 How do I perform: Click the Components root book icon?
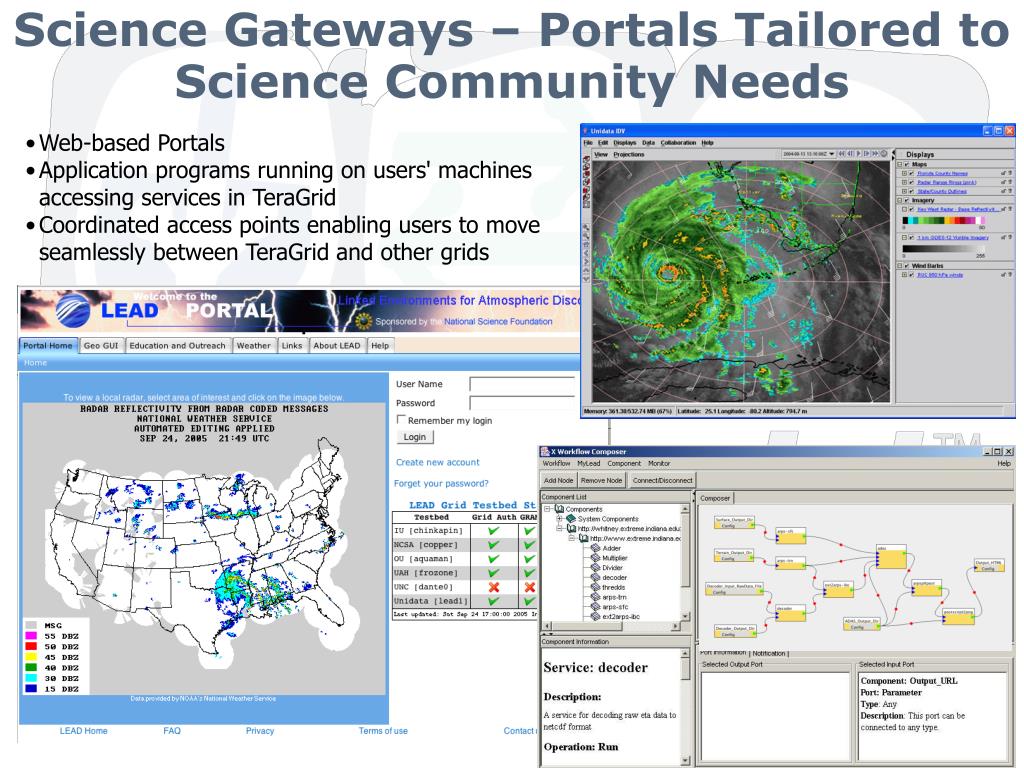pos(559,509)
